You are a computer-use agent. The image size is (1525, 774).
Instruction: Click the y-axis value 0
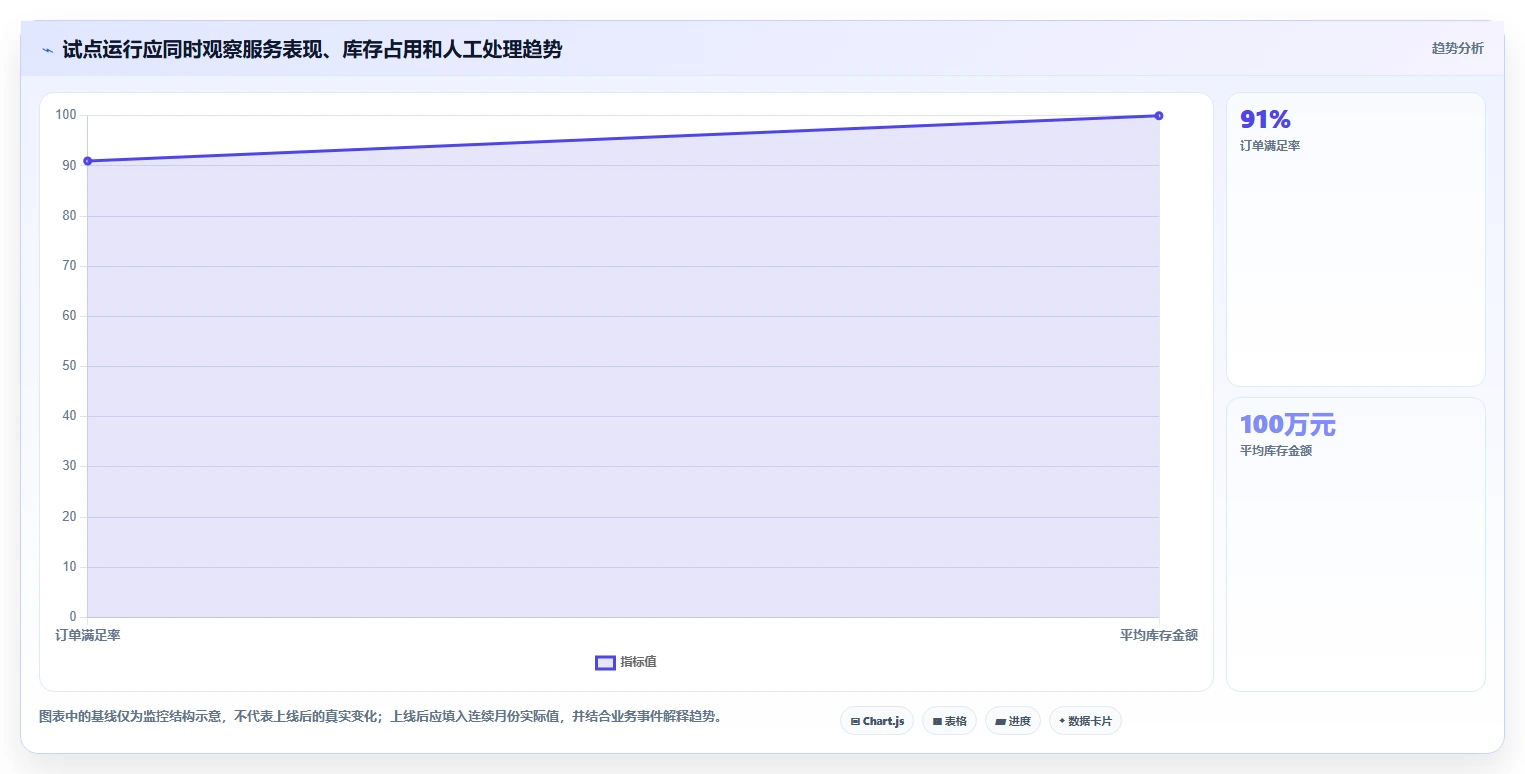click(x=73, y=616)
